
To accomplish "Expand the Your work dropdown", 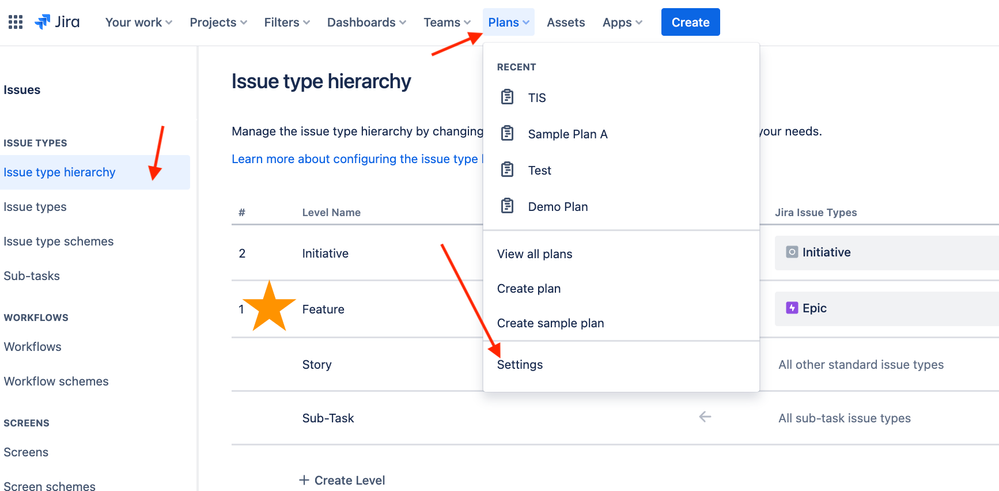I will (139, 22).
